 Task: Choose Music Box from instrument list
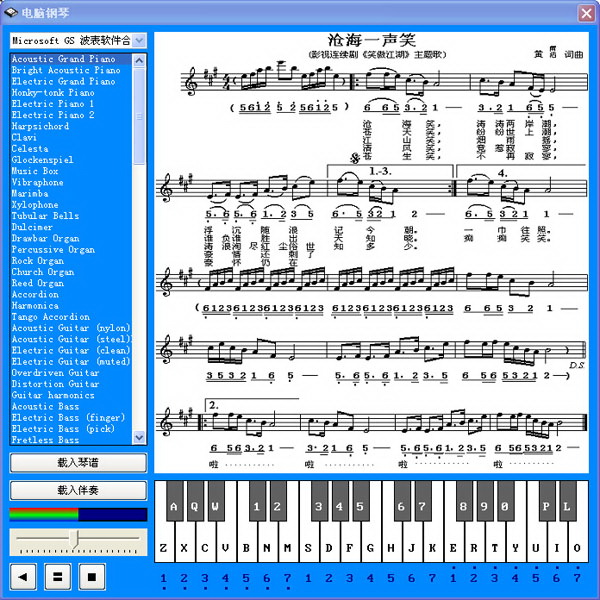pyautogui.click(x=35, y=172)
